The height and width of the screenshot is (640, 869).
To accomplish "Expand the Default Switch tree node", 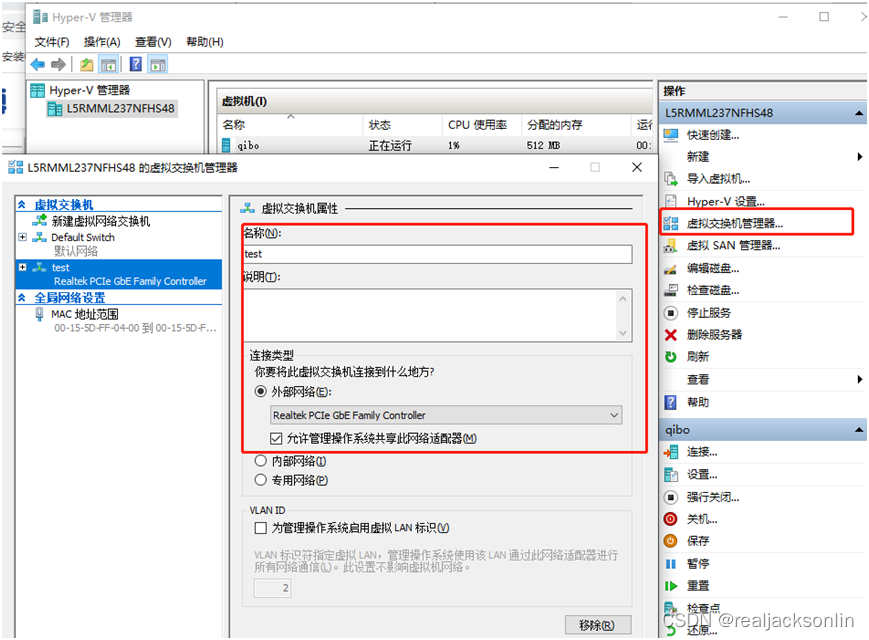I will [23, 237].
